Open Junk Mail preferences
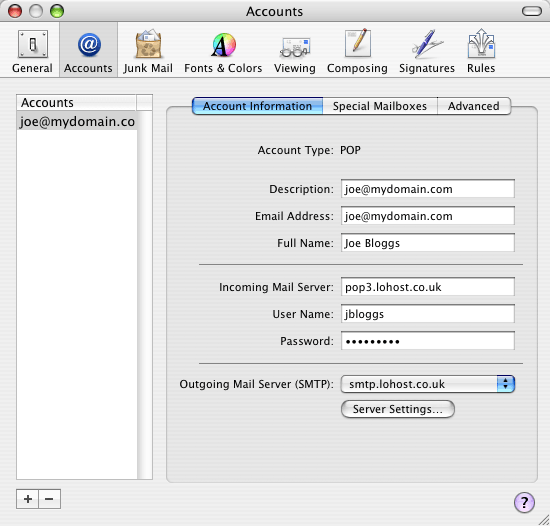The width and height of the screenshot is (550, 526). click(148, 51)
